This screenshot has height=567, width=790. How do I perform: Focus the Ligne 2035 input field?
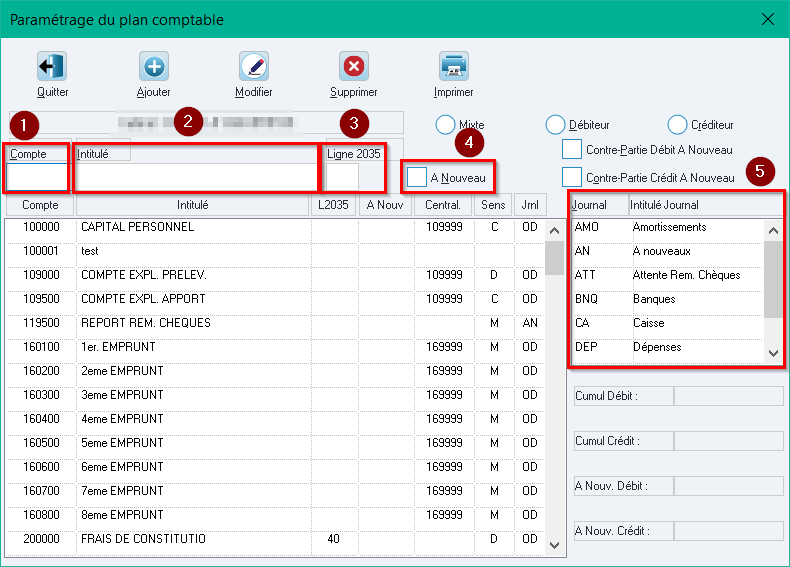pyautogui.click(x=342, y=177)
